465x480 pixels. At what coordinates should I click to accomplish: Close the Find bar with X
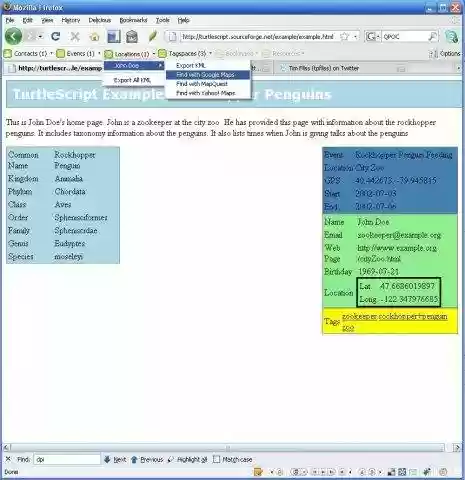(x=8, y=459)
